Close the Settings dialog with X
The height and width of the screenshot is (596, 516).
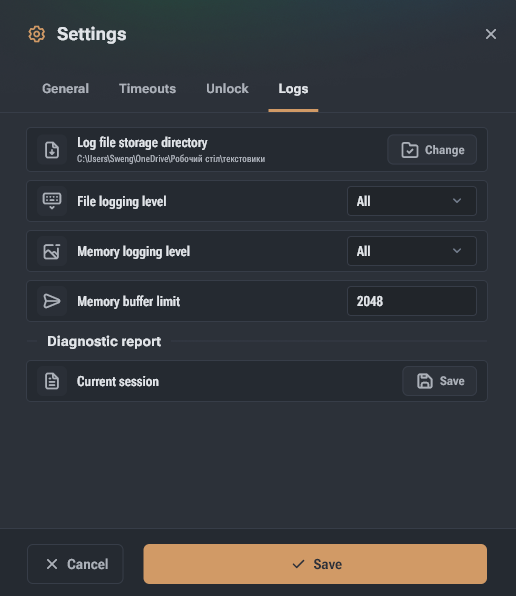(x=491, y=34)
